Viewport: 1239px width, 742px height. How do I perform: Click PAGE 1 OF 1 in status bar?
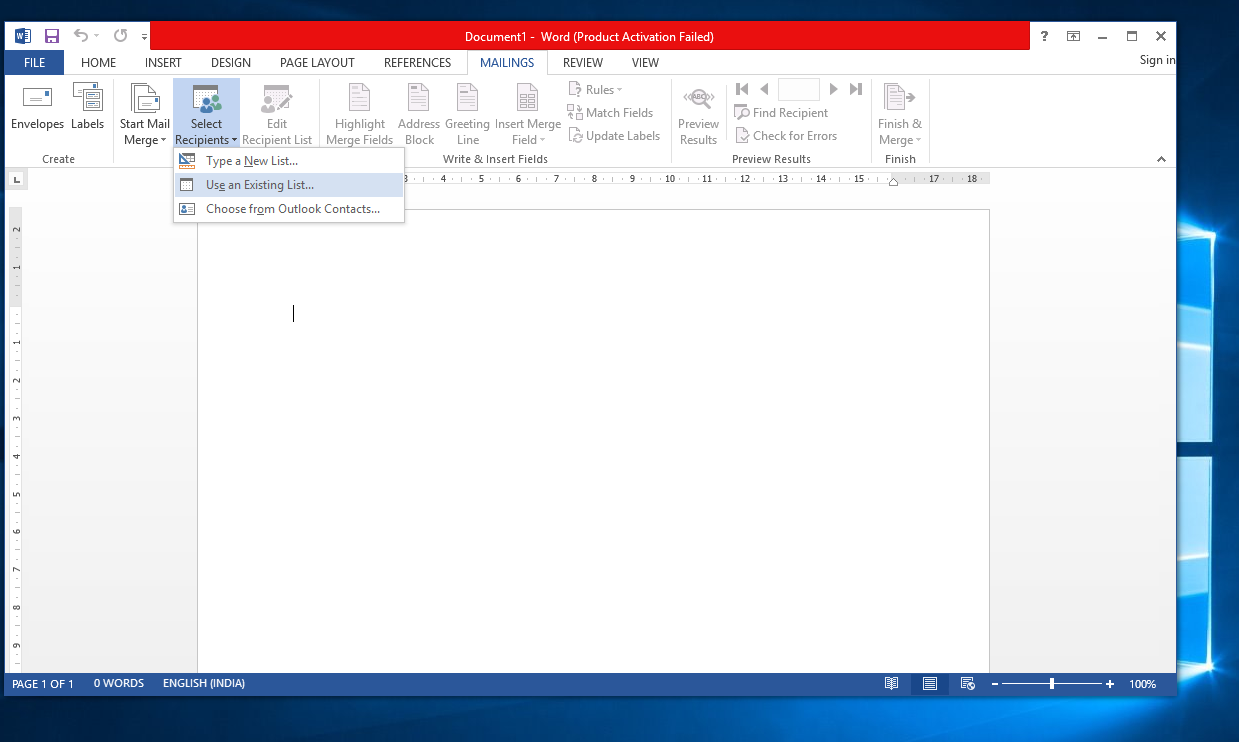pyautogui.click(x=43, y=684)
